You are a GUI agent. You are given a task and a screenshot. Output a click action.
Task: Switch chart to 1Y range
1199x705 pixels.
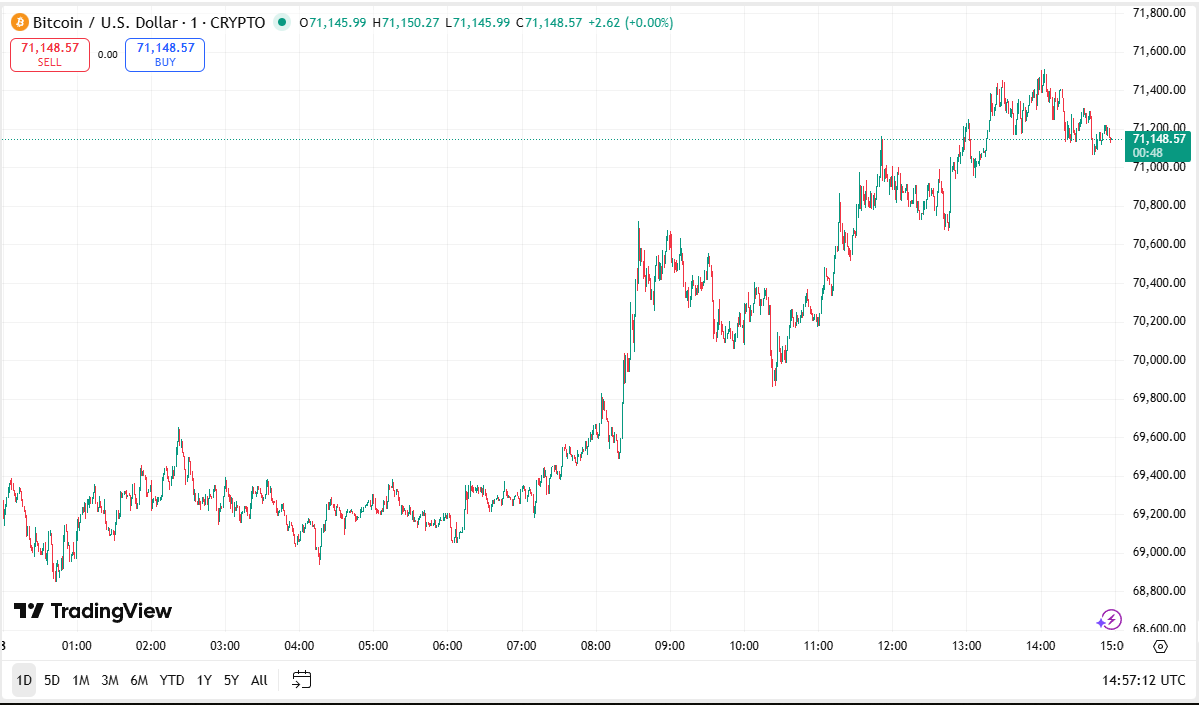[204, 680]
